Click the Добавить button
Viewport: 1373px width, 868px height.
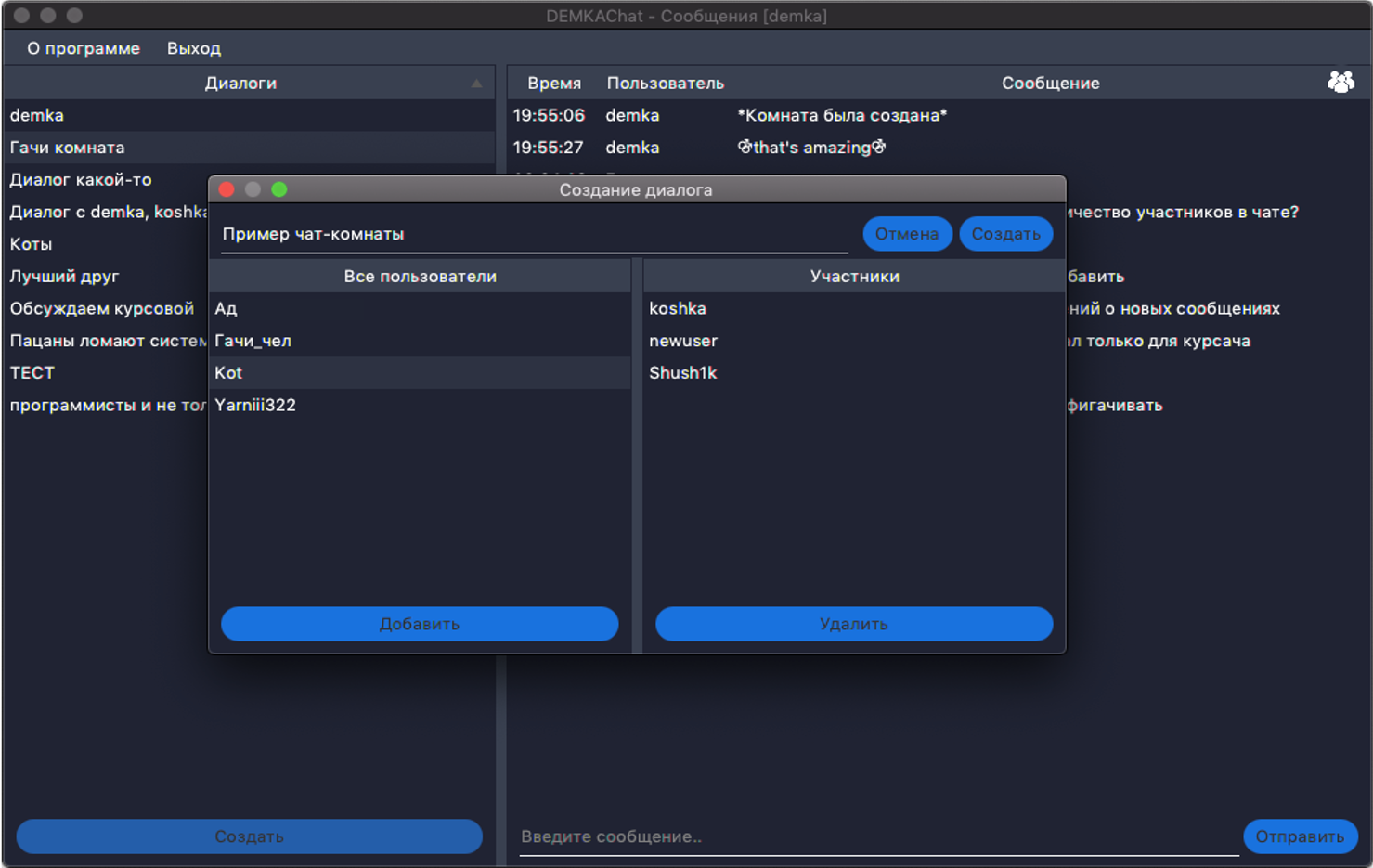(420, 624)
